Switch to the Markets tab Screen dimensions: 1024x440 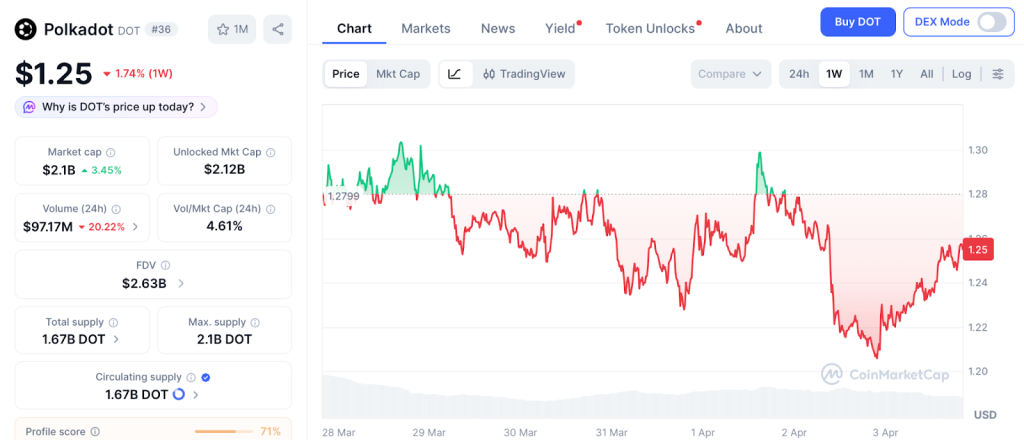[x=426, y=28]
